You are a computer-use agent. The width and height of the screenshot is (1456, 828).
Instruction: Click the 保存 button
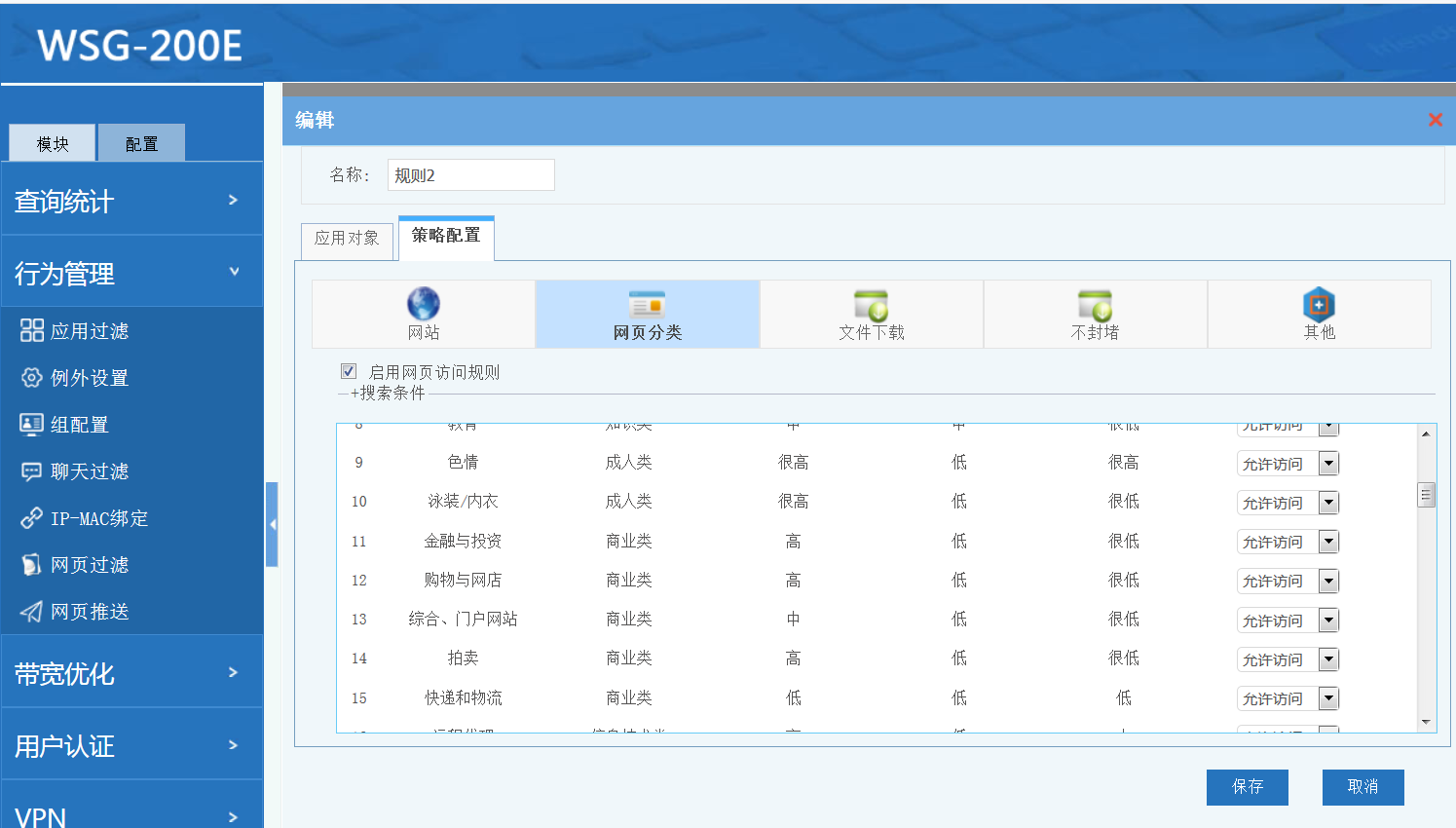[x=1247, y=787]
